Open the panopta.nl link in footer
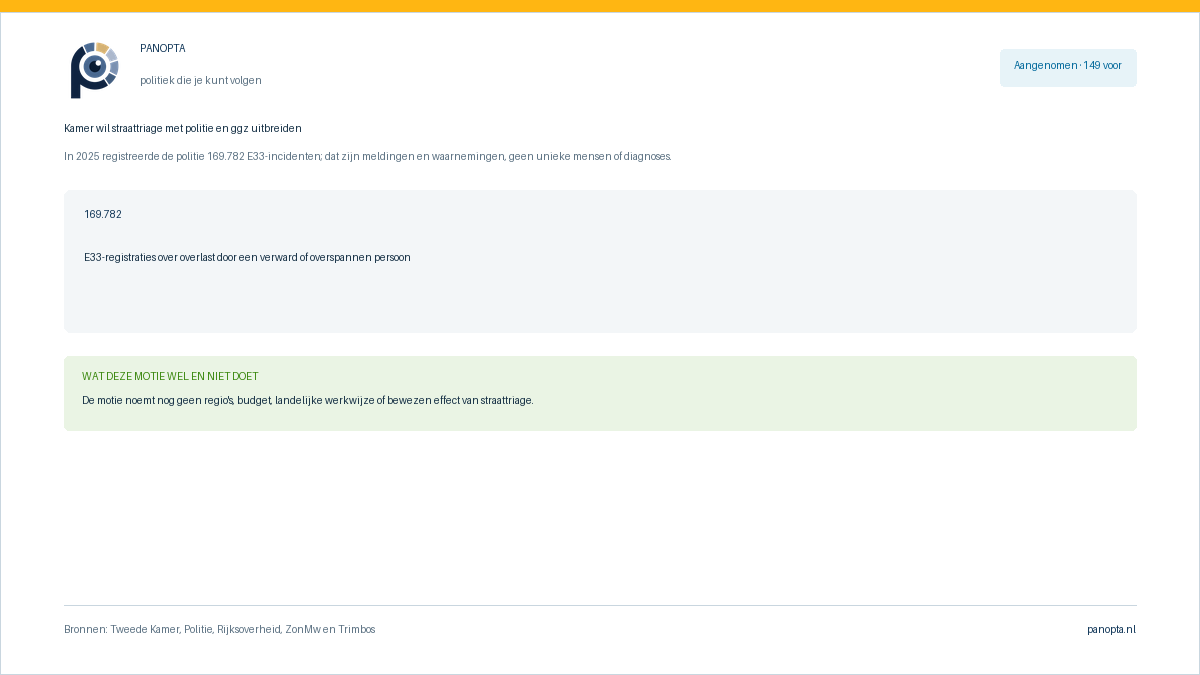This screenshot has height=675, width=1200. click(x=1112, y=630)
